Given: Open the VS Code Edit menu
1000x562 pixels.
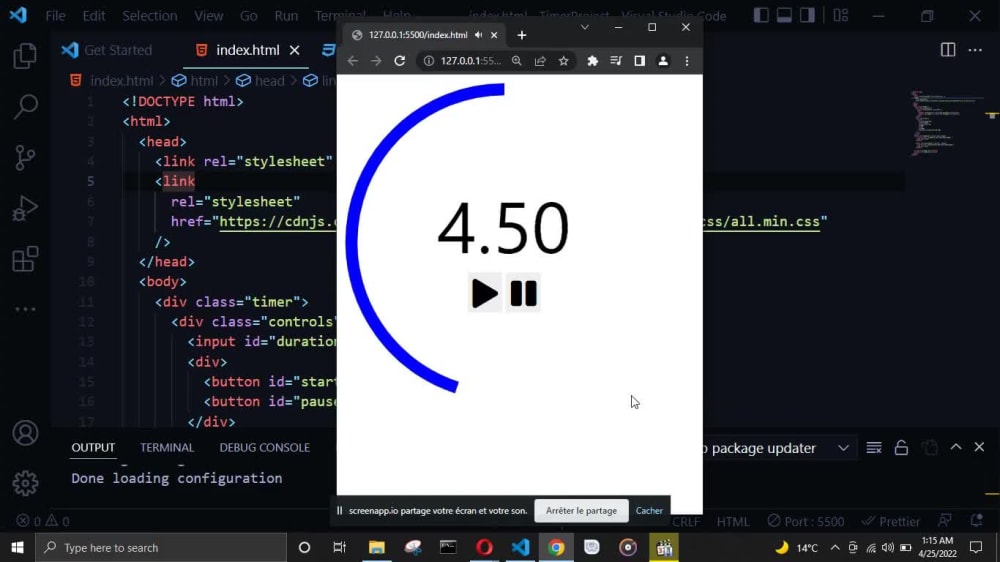Looking at the screenshot, I should (94, 16).
